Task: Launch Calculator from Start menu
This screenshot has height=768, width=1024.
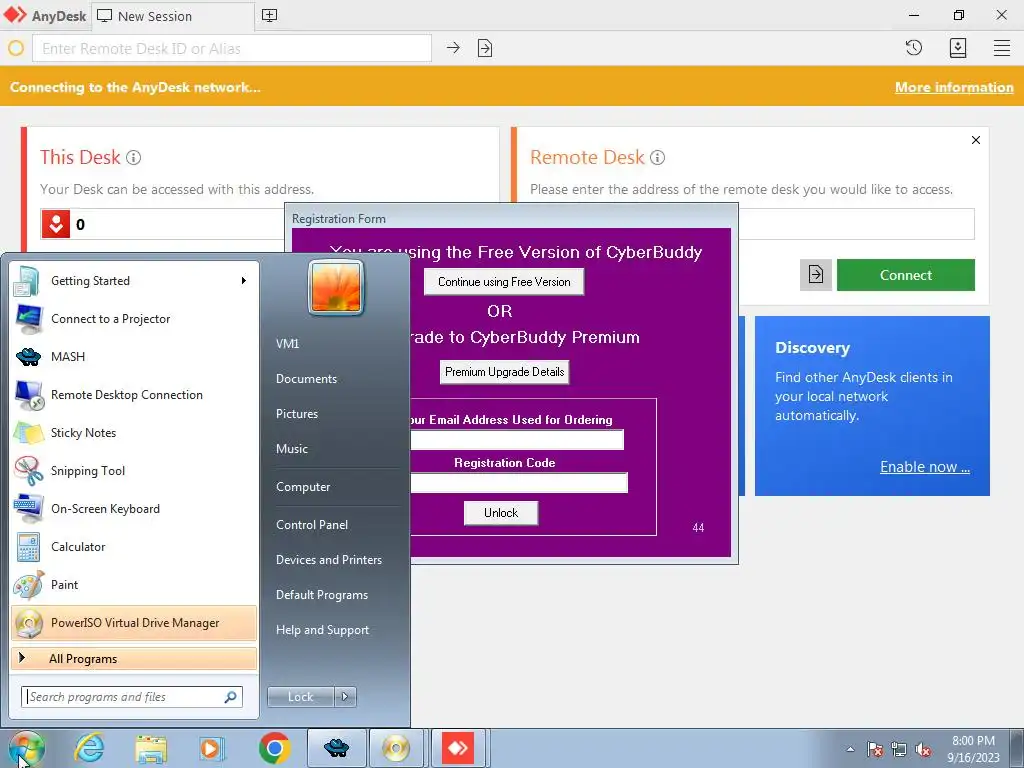Action: point(134,547)
